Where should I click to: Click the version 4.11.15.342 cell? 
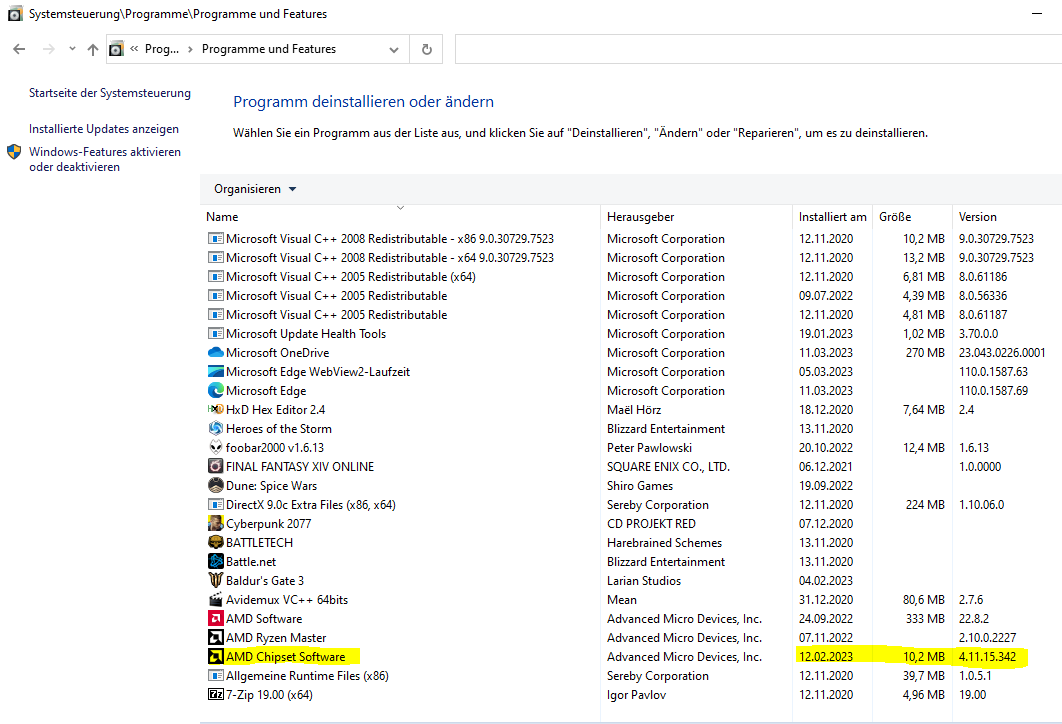click(x=987, y=656)
